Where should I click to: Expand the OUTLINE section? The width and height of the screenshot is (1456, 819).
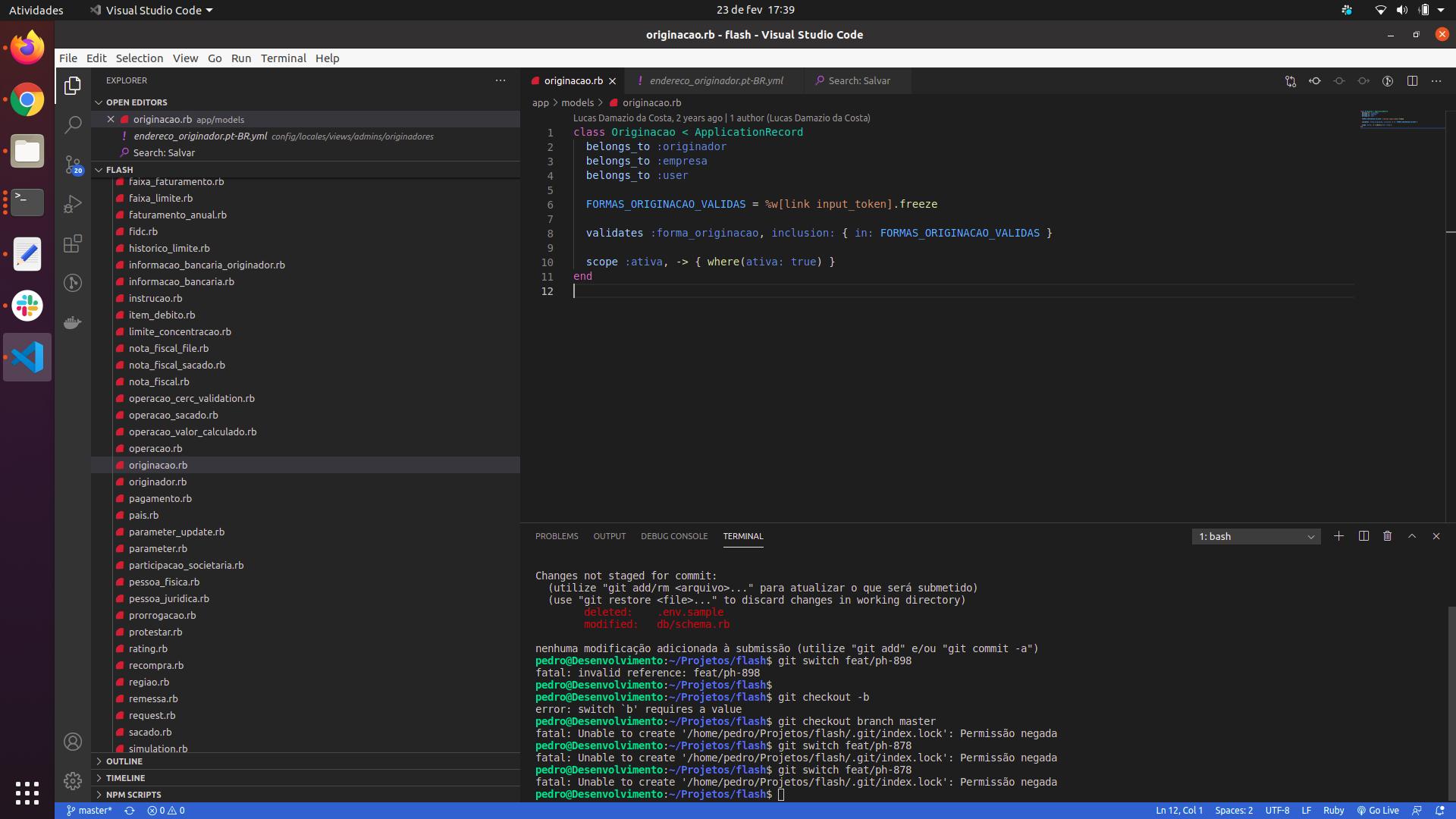click(x=124, y=761)
